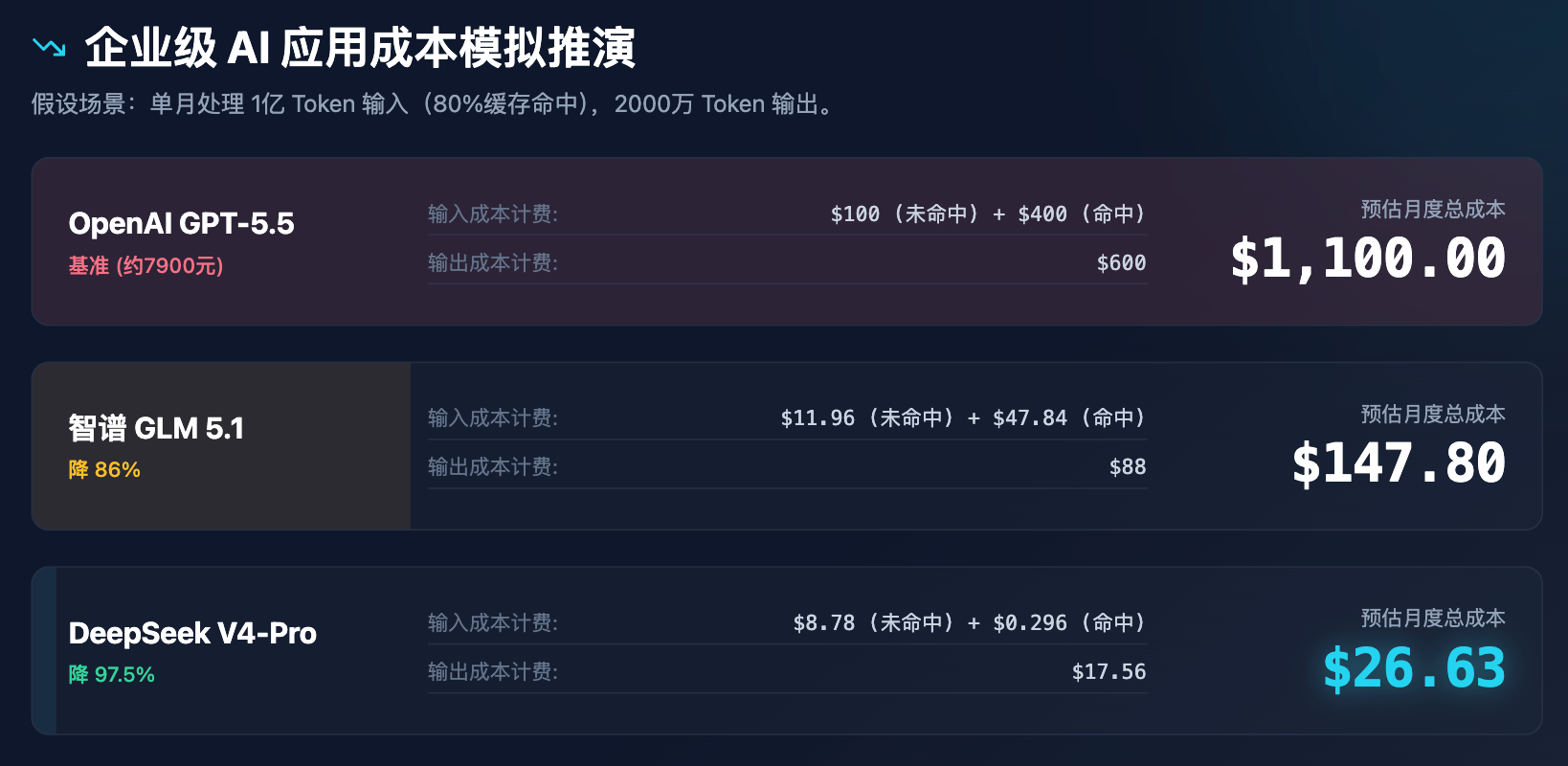This screenshot has width=1568, height=766.
Task: Click the highlighted $26.63 monthly total
Action: point(1413,668)
